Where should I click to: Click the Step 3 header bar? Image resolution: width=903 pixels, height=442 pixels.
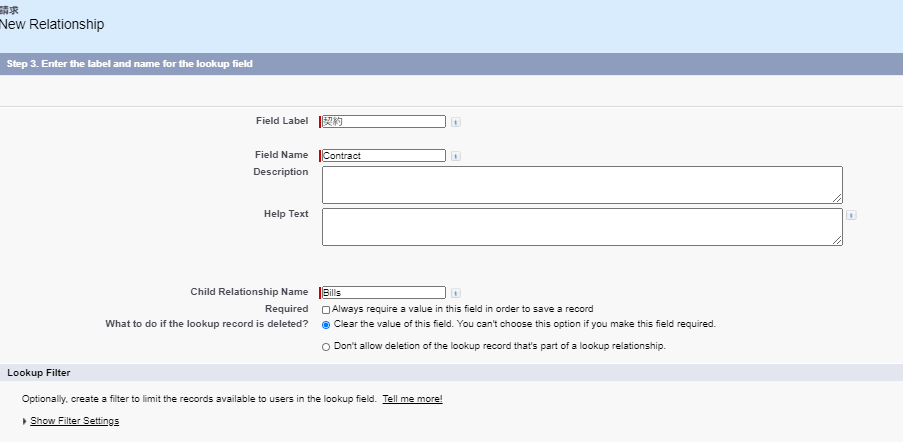130,64
